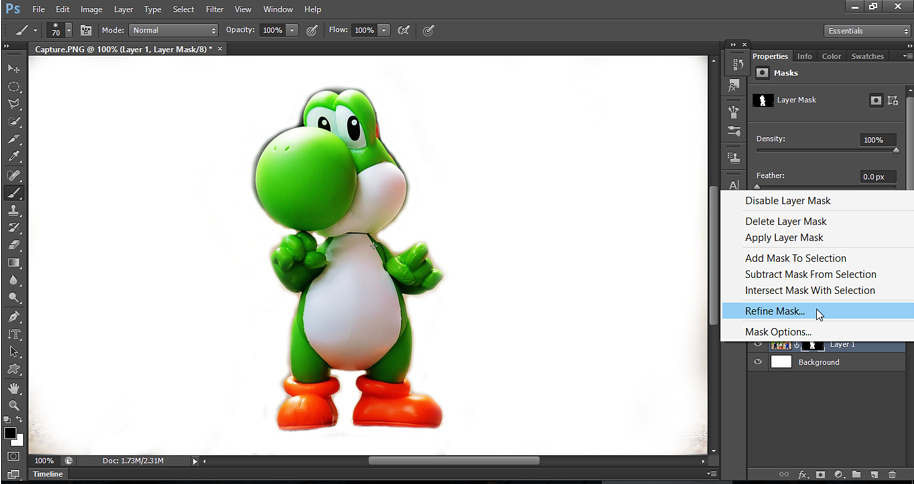Select the Type tool

pyautogui.click(x=13, y=334)
